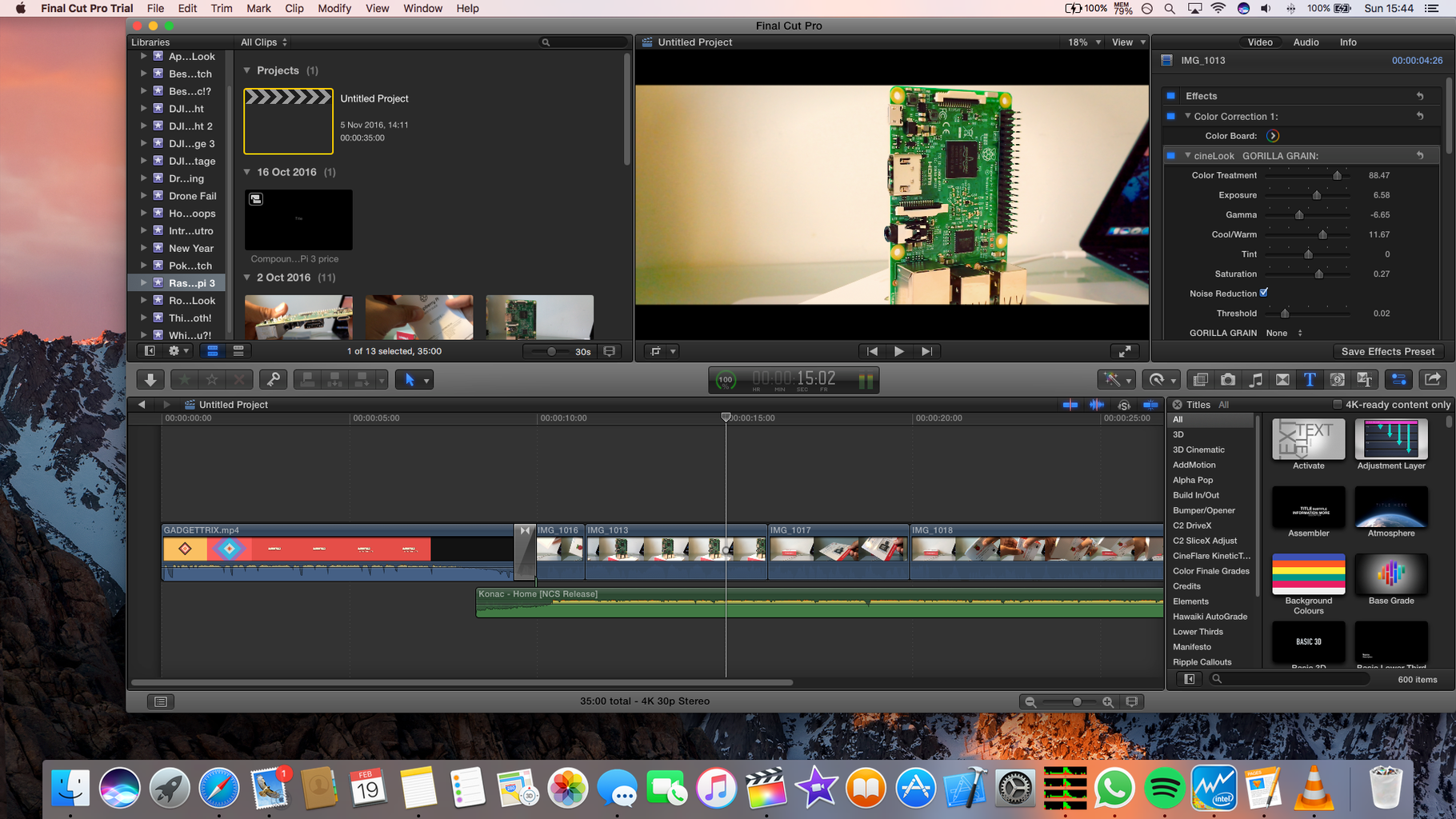Image resolution: width=1456 pixels, height=819 pixels.
Task: Click the Share export icon
Action: (1432, 379)
